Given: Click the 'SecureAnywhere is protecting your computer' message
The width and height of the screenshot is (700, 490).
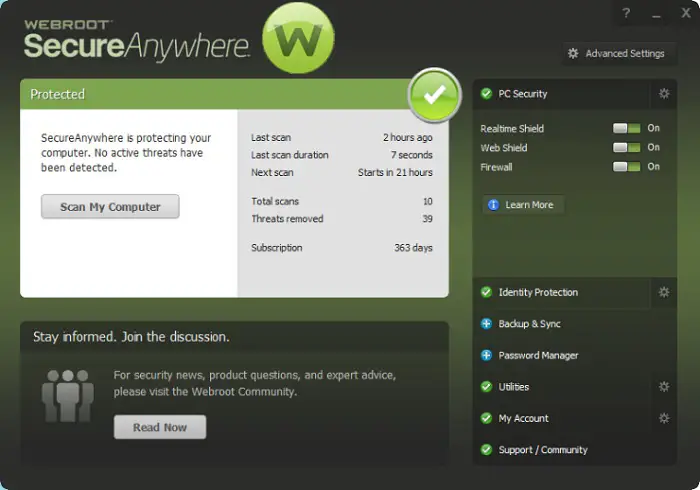Looking at the screenshot, I should coord(126,153).
